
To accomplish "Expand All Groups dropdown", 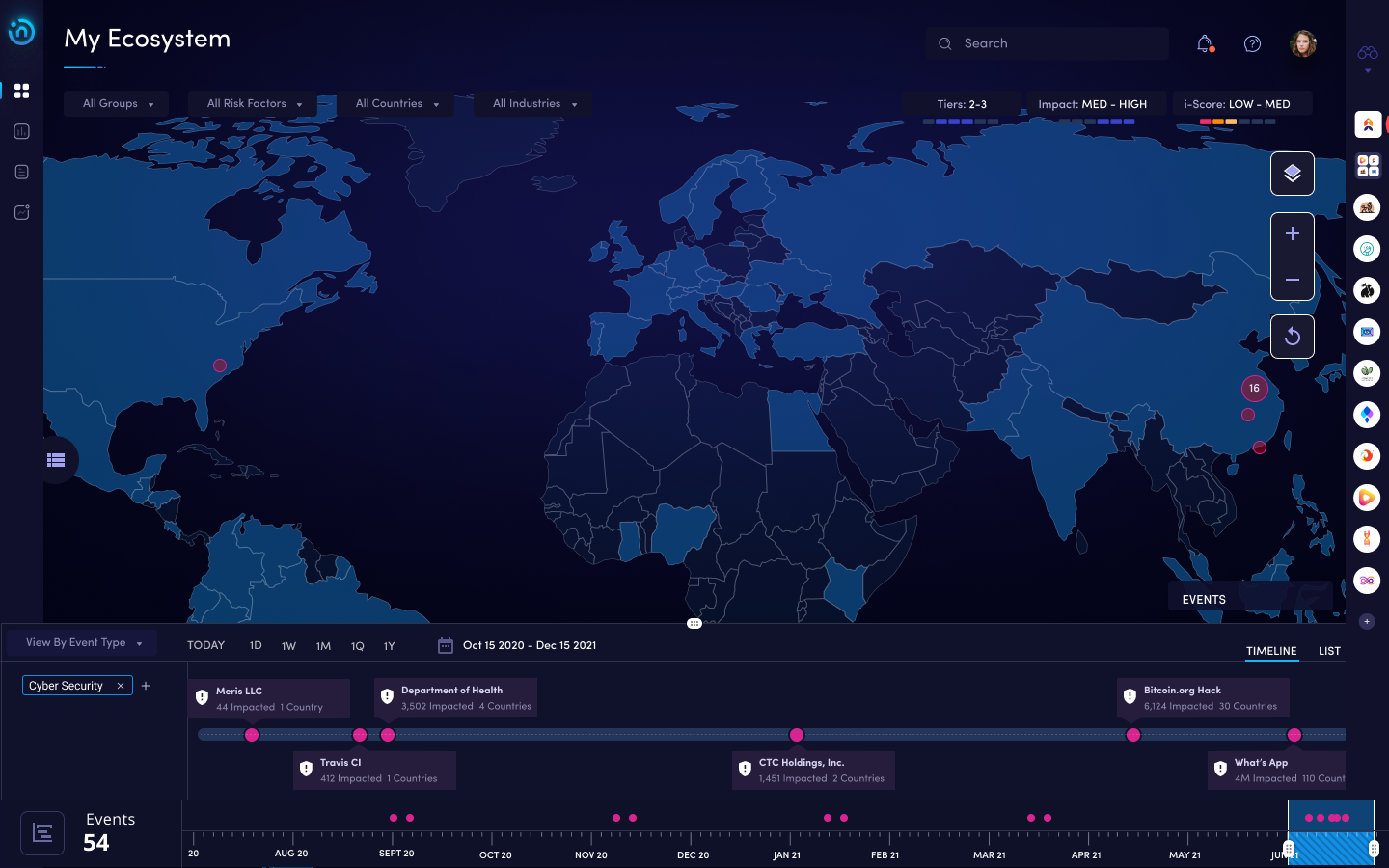I will coord(117,104).
